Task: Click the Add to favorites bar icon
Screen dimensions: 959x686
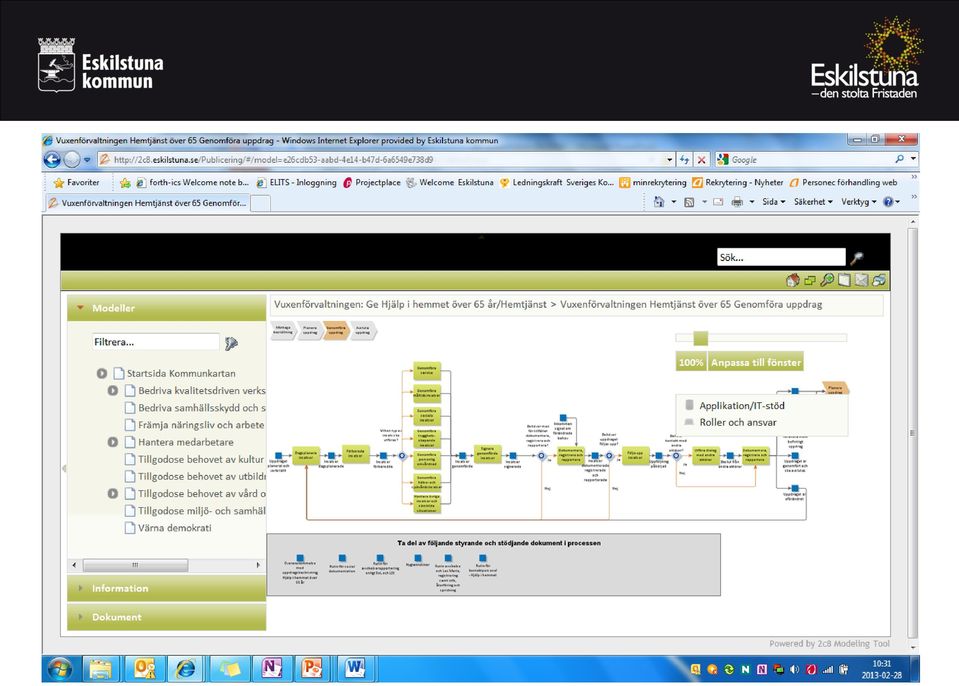Action: (125, 182)
